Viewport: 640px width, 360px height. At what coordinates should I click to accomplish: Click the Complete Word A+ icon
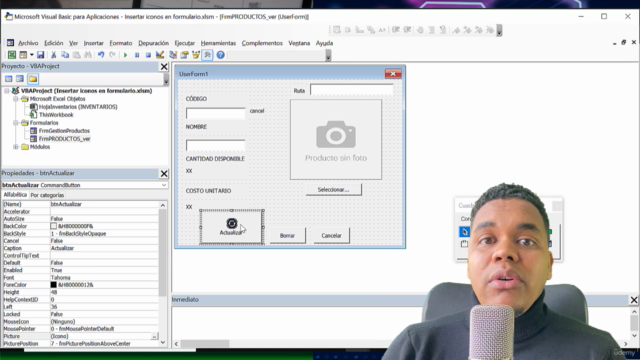(x=382, y=30)
